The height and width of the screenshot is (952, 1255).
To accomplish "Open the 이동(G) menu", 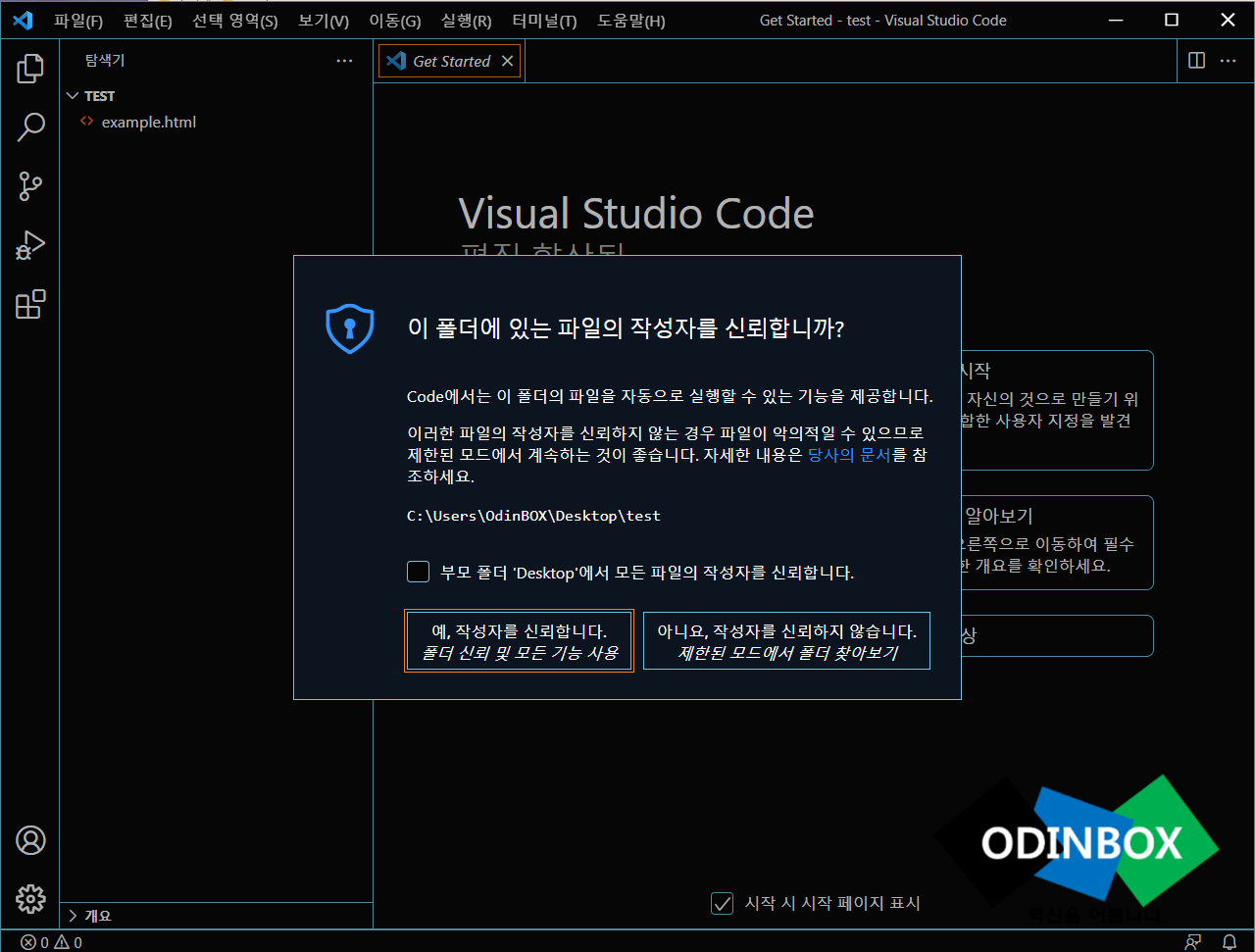I will pyautogui.click(x=395, y=21).
